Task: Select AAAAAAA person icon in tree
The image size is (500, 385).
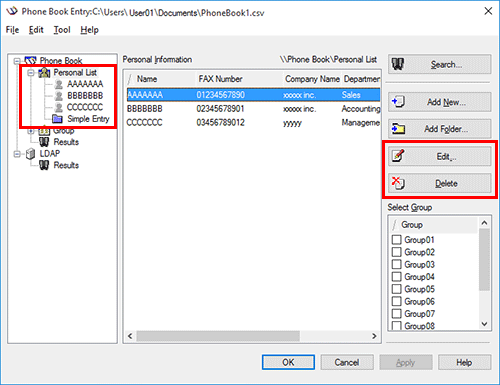Action: click(59, 84)
